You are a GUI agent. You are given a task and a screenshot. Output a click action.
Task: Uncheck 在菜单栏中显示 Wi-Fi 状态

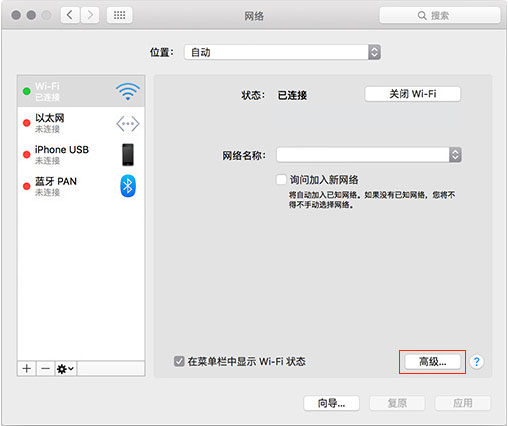(x=179, y=361)
